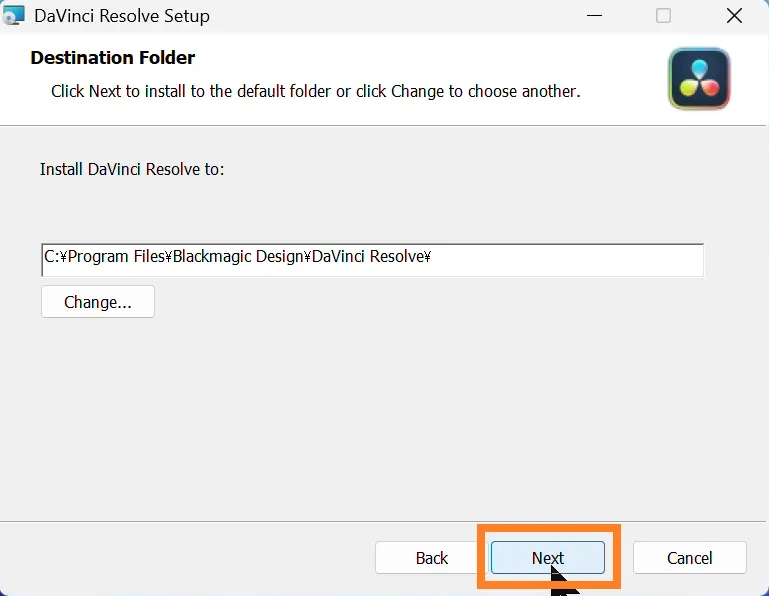Open the Change... folder dialog
This screenshot has height=596, width=769.
pos(98,302)
